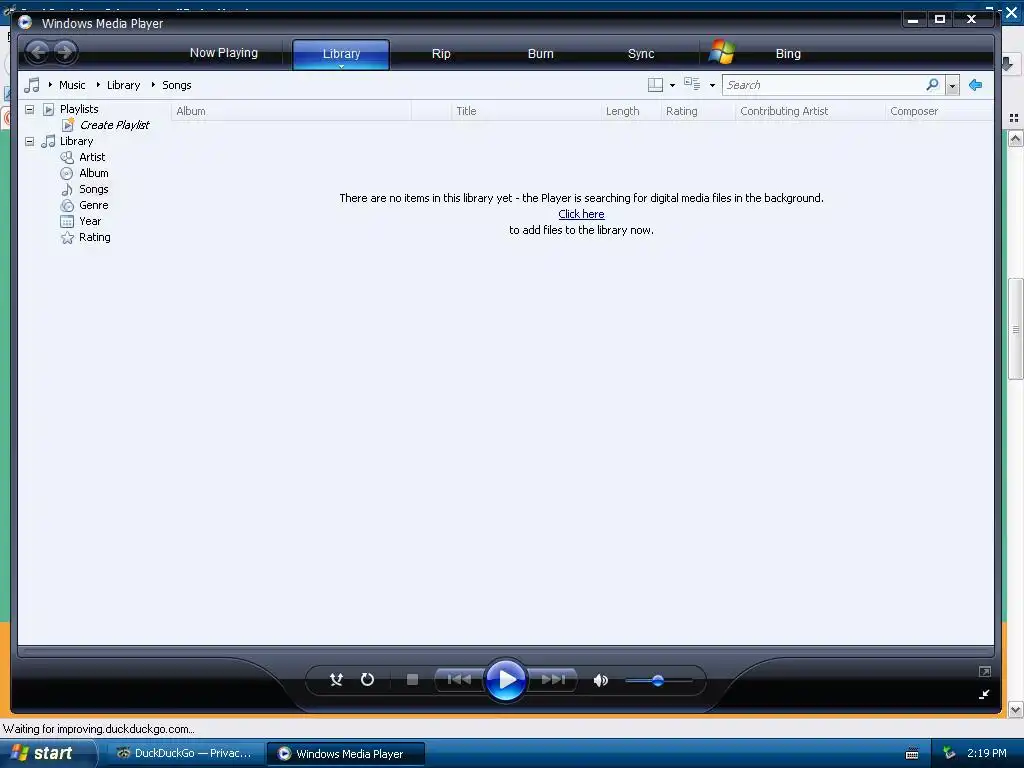
Task: Open the view options dropdown arrow
Action: point(712,86)
